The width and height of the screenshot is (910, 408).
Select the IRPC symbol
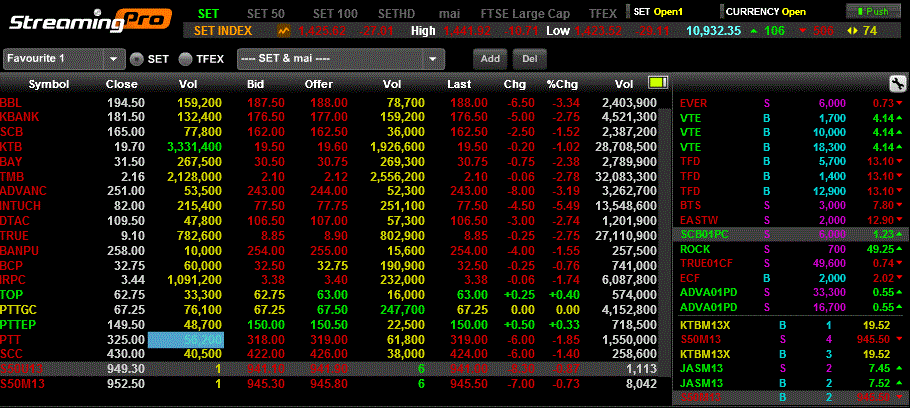[13, 280]
